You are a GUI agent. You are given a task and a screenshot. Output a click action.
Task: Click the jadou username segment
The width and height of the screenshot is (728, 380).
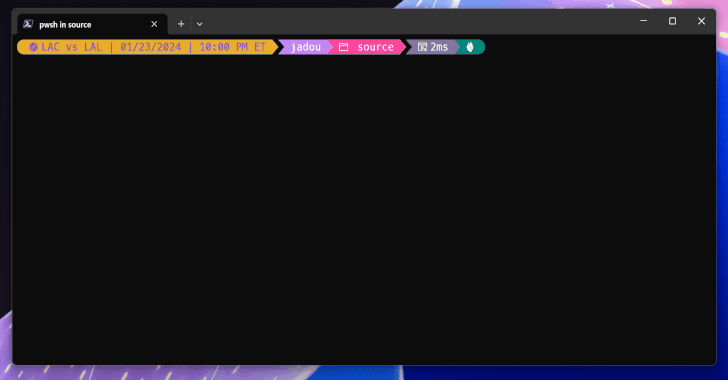click(306, 47)
